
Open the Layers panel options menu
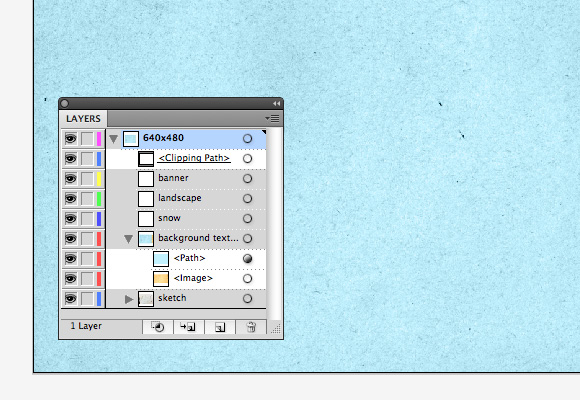pos(273,118)
